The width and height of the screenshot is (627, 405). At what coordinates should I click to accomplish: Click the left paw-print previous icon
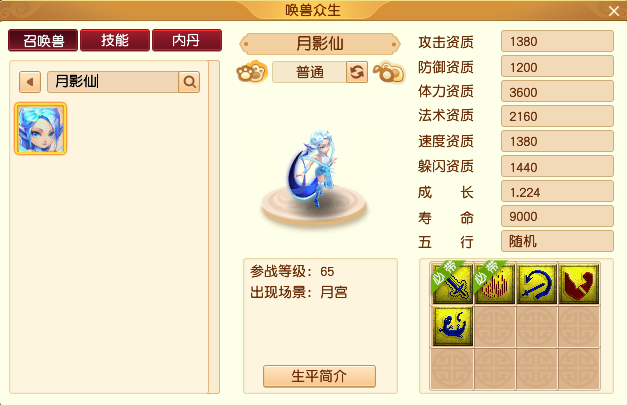click(x=252, y=72)
